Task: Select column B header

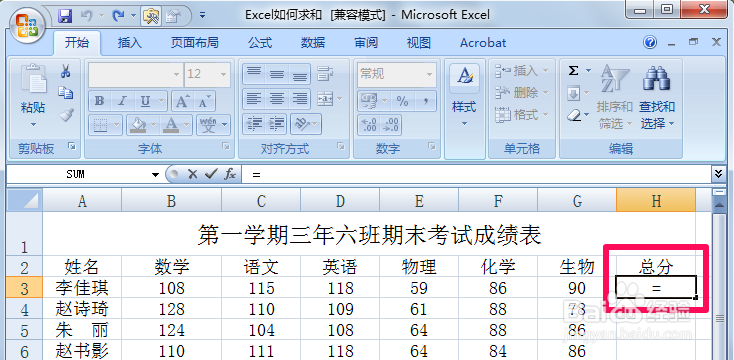Action: [171, 201]
